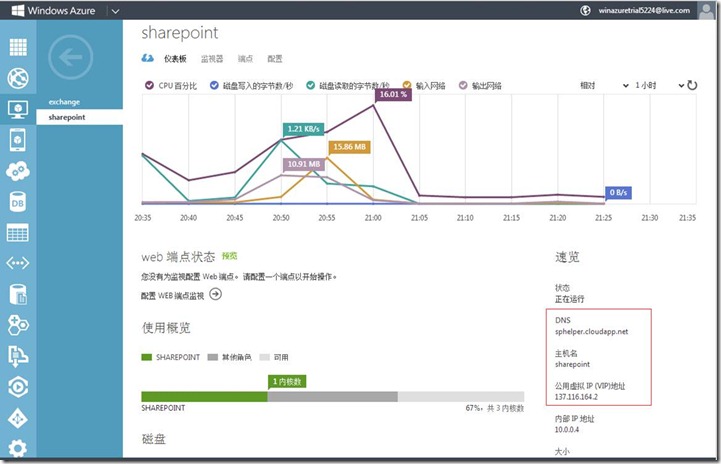Screen dimensions: 721x464
Task: Click the 1.21 KB/s chart marker
Action: pyautogui.click(x=303, y=129)
